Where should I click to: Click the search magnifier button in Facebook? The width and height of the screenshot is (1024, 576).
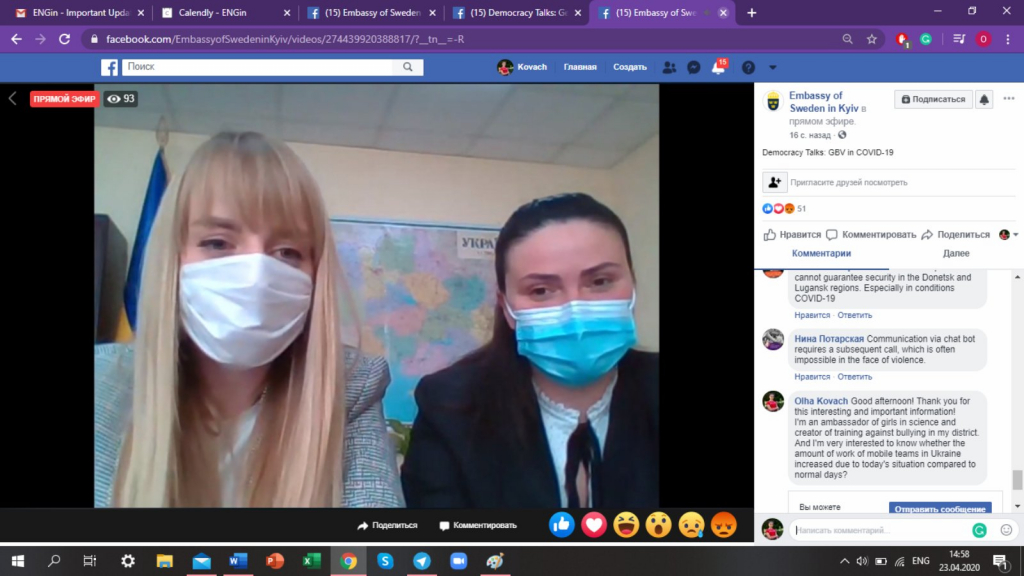point(408,67)
